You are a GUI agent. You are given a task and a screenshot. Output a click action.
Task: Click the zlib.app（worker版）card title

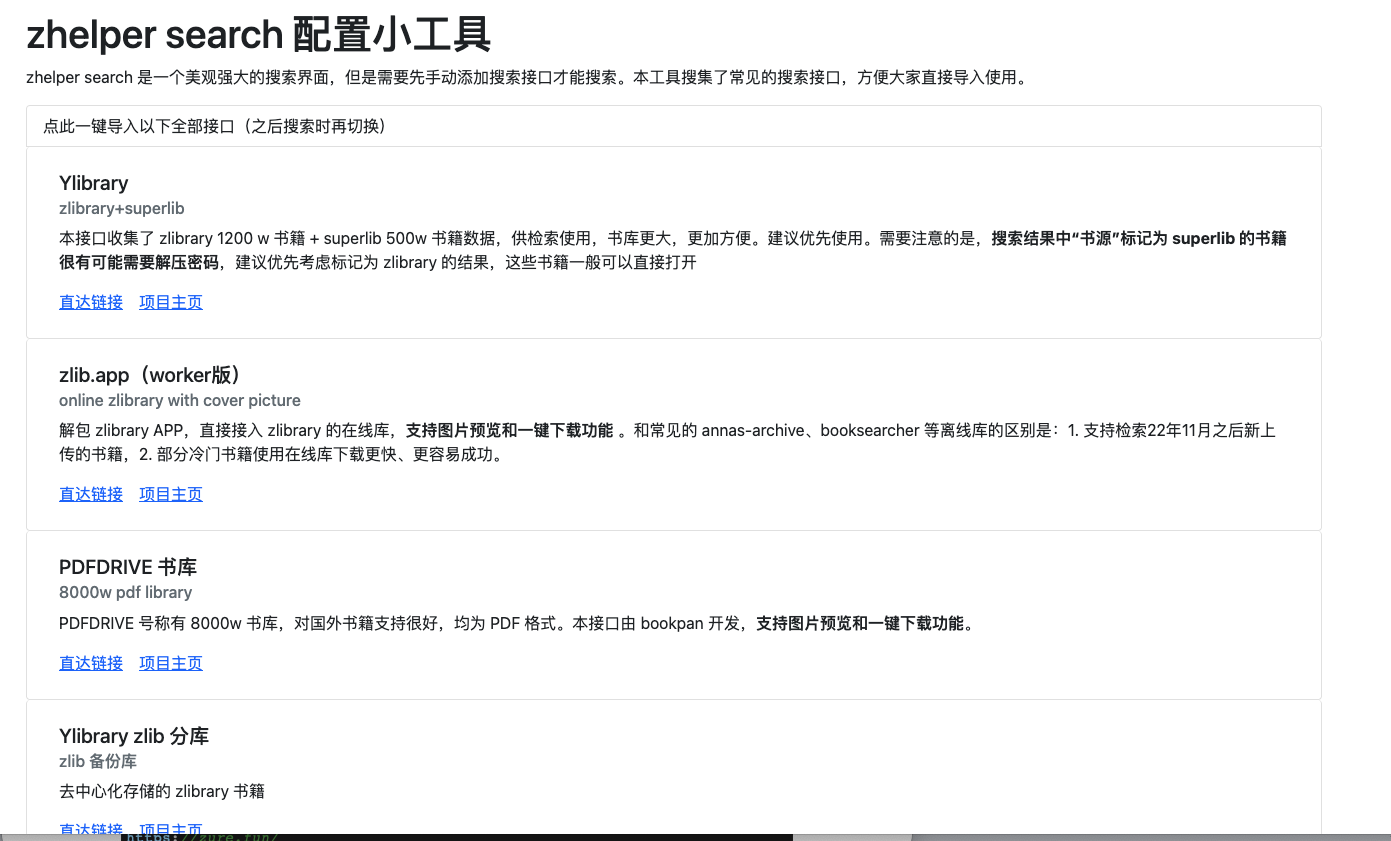click(151, 375)
